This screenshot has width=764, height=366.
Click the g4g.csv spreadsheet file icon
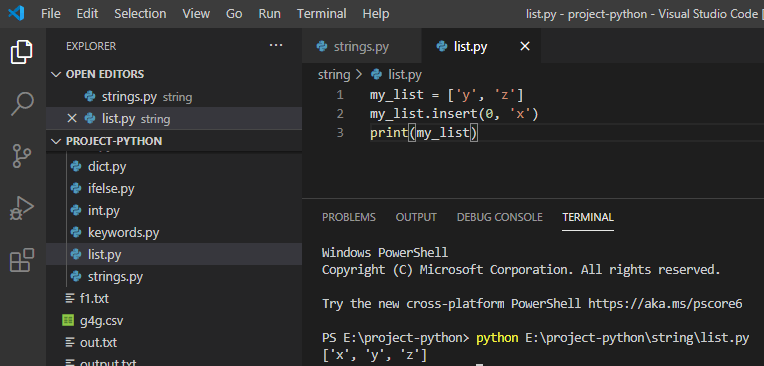click(68, 321)
